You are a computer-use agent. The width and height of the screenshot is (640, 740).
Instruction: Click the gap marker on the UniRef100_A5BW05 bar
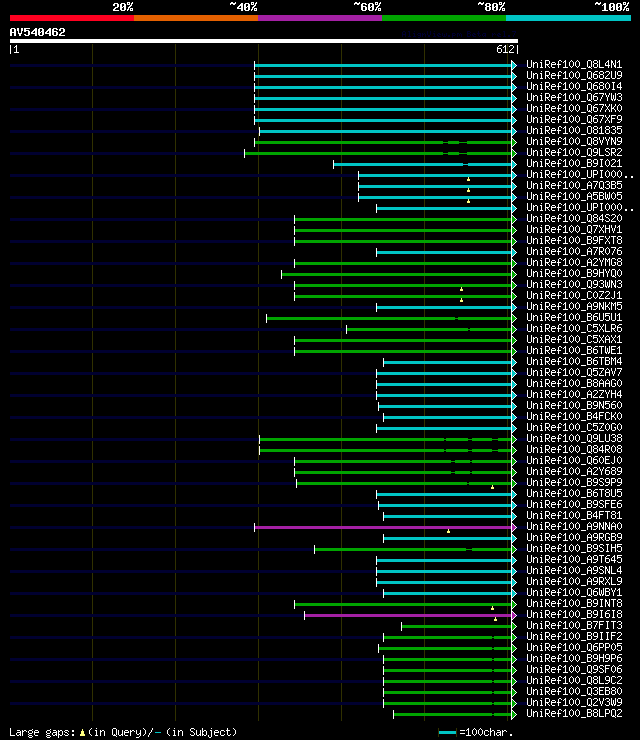coord(468,201)
